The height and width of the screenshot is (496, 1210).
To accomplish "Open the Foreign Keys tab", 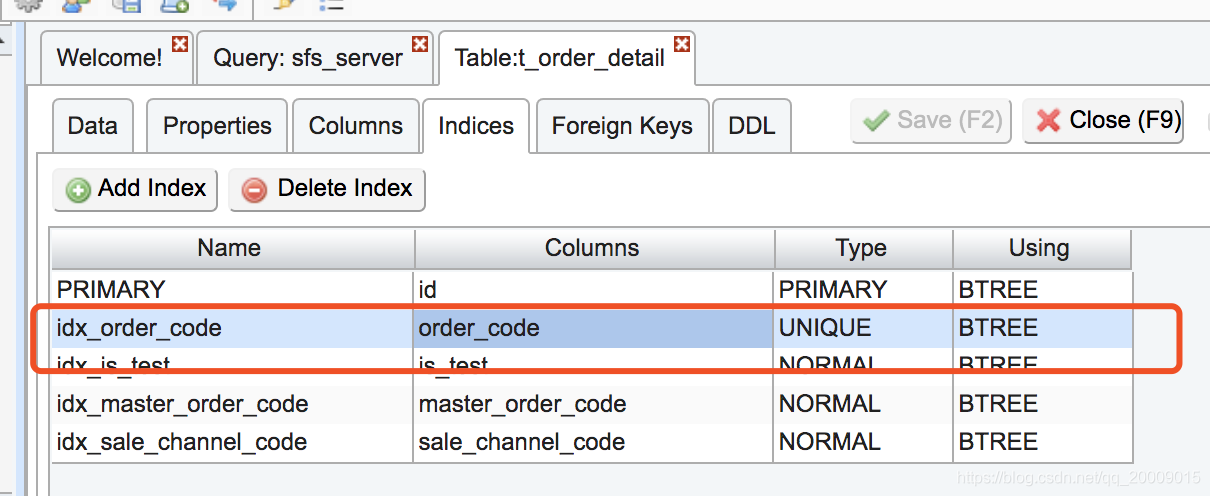I will [x=622, y=126].
